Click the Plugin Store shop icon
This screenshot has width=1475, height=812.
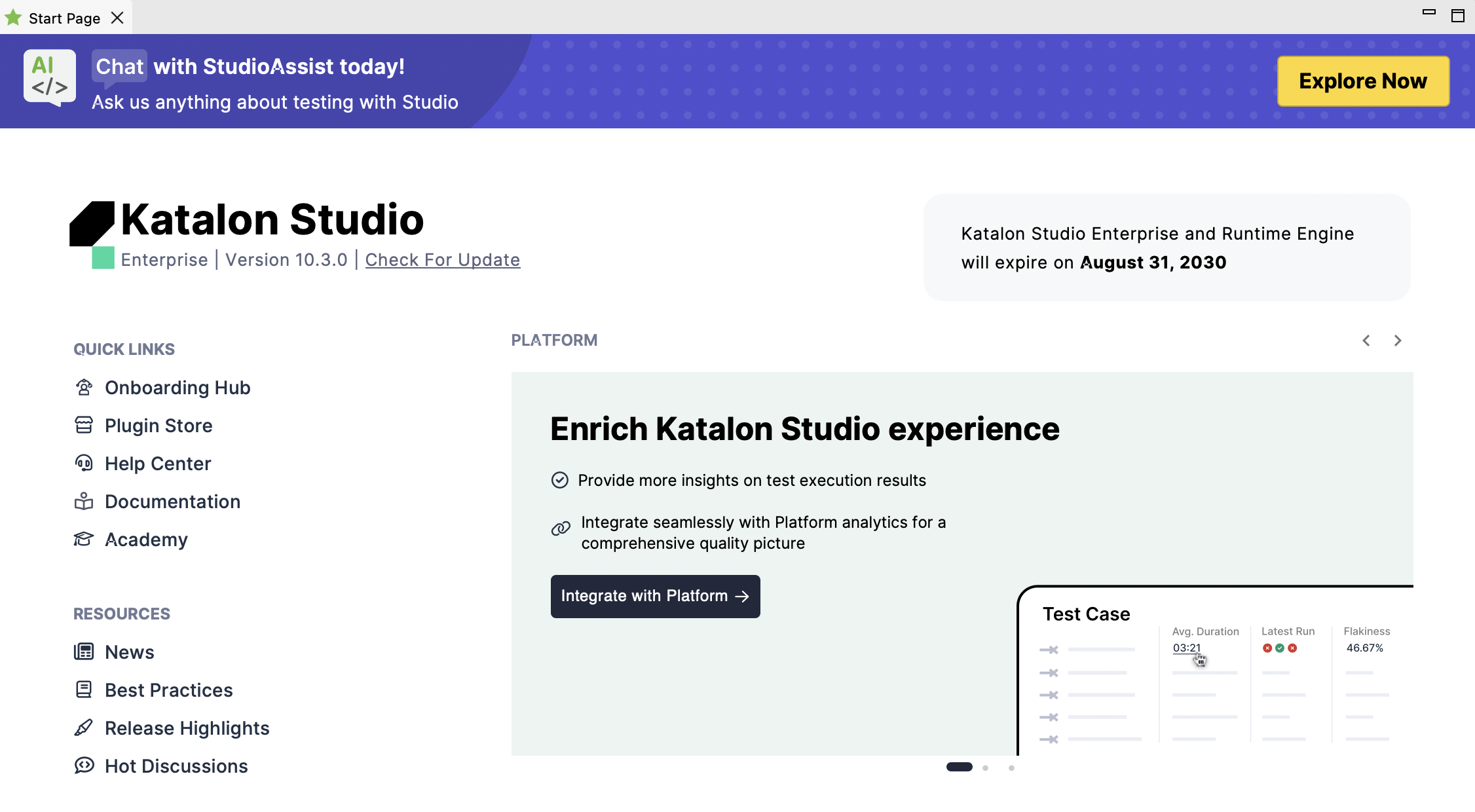tap(84, 426)
